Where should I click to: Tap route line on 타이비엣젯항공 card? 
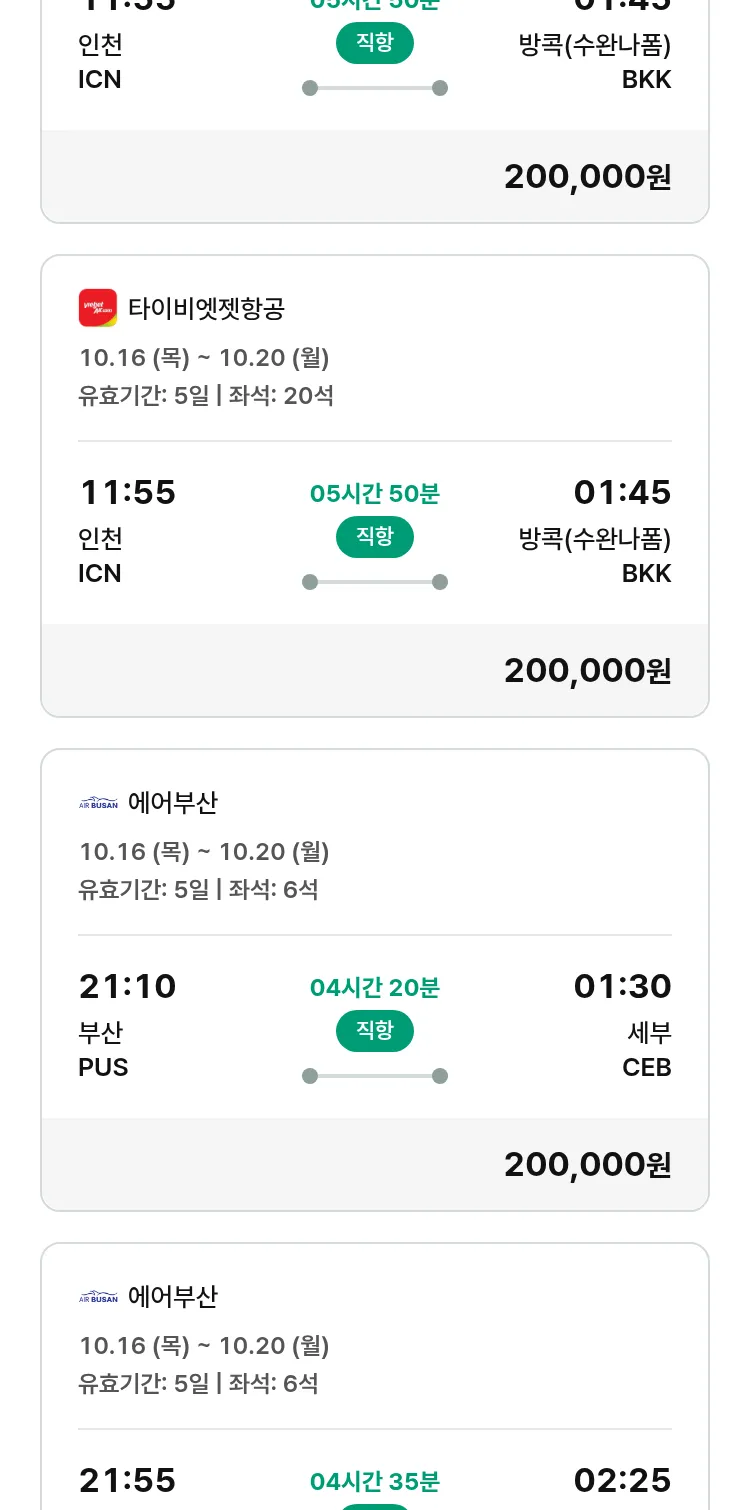tap(375, 582)
